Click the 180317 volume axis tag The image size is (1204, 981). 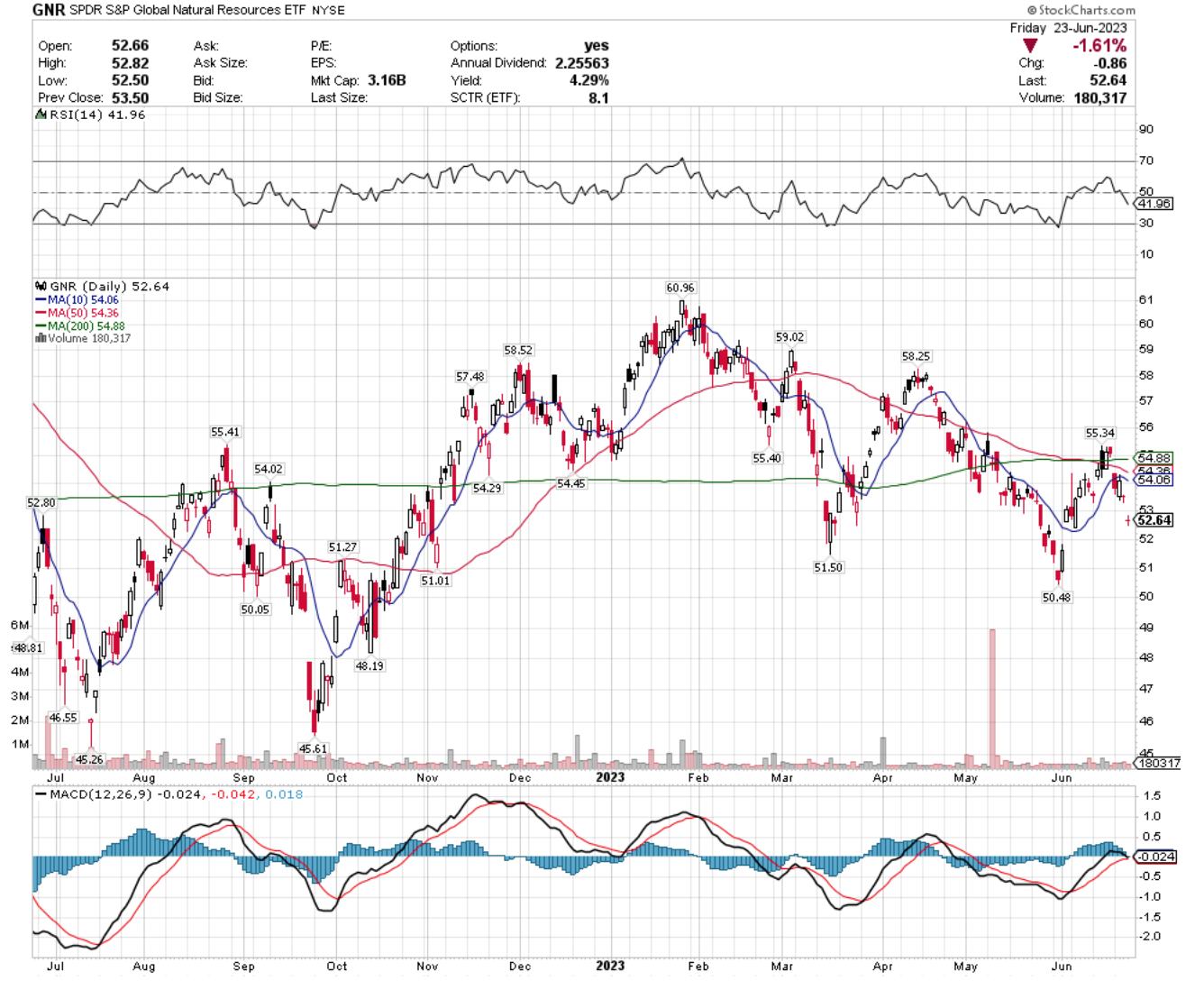(1158, 763)
